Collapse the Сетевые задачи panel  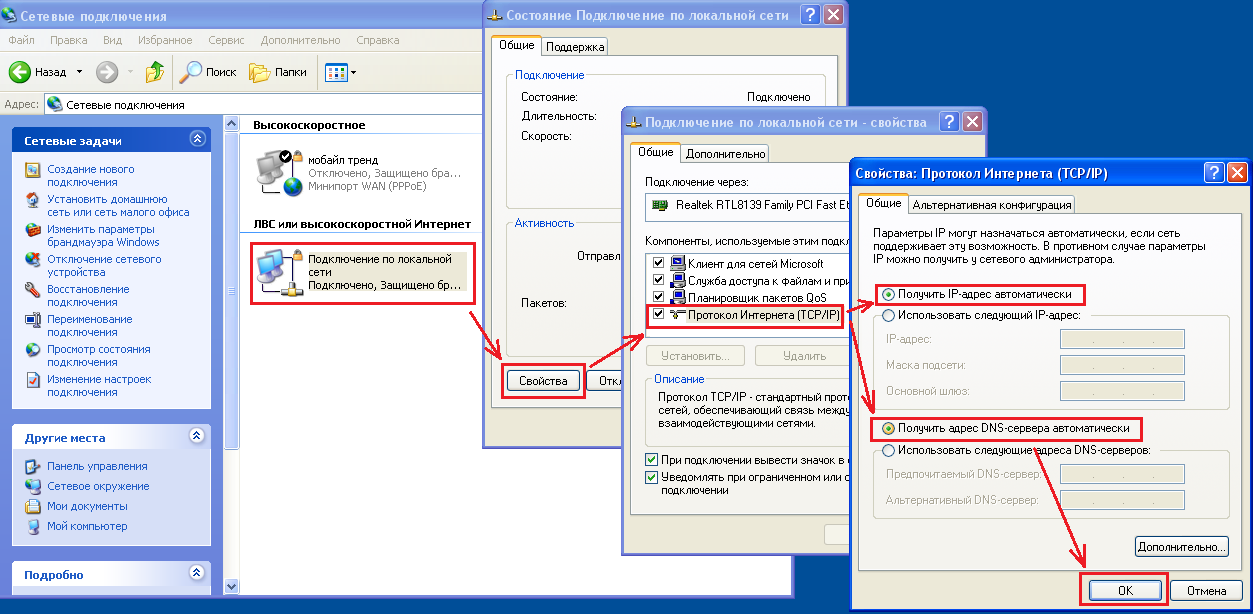197,141
